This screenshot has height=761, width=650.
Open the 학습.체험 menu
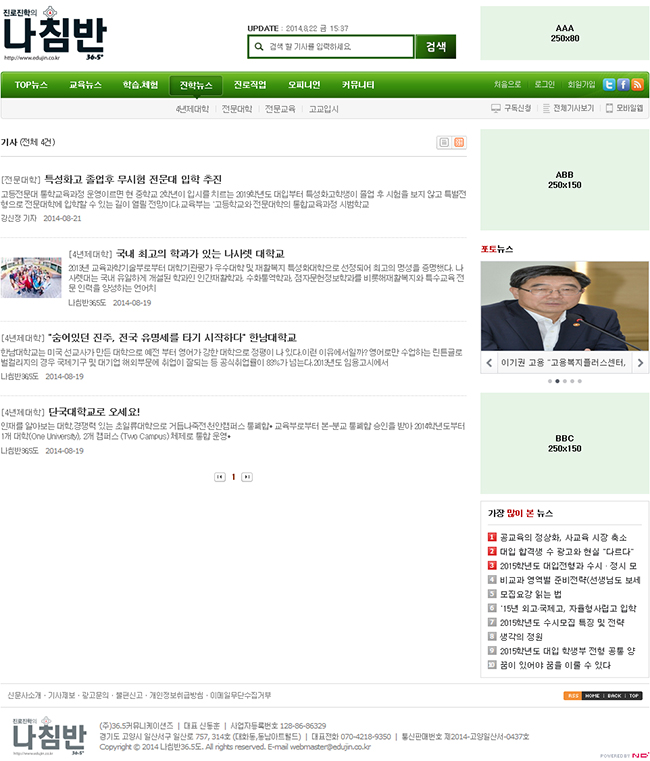(x=140, y=85)
